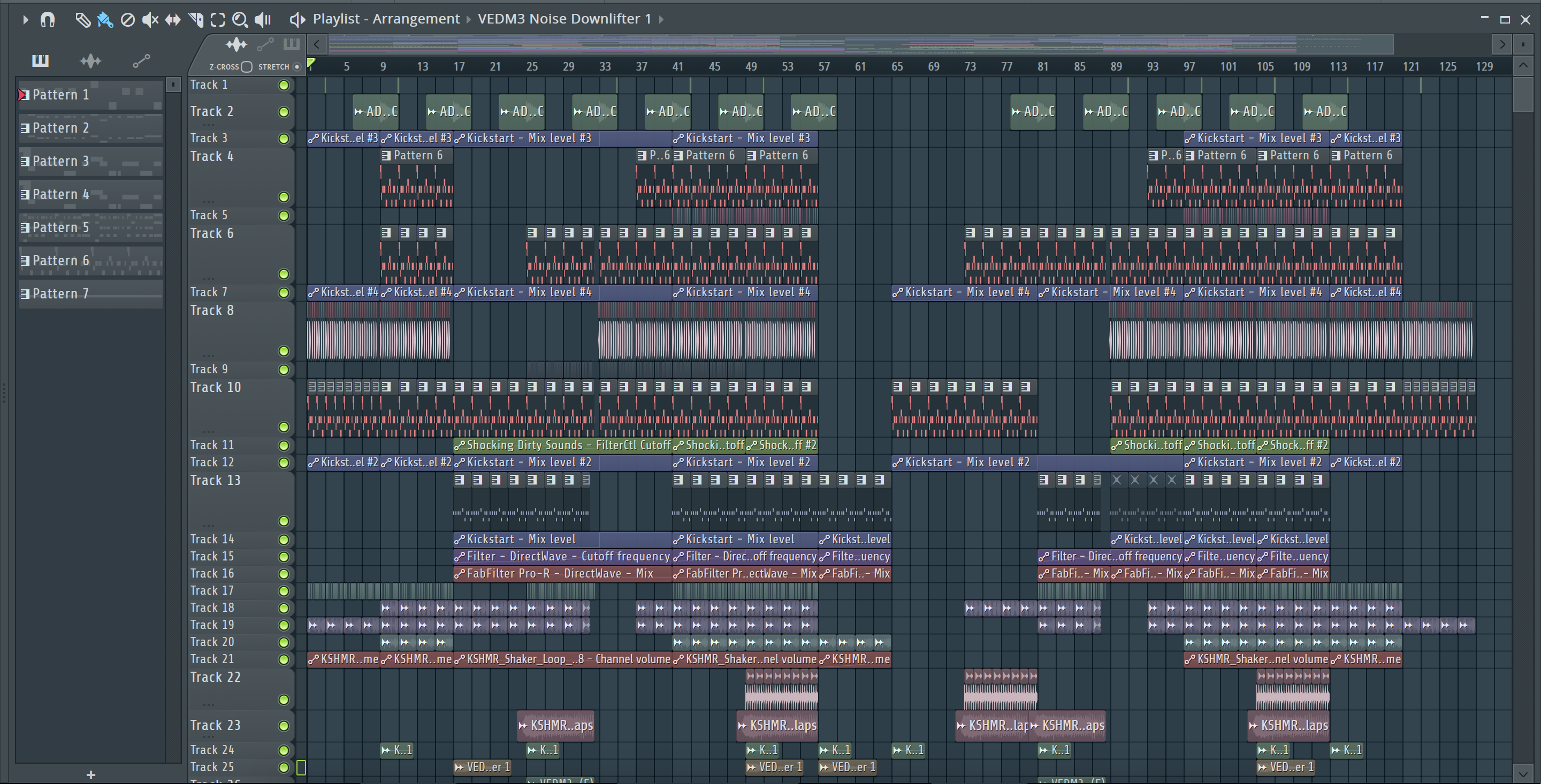This screenshot has width=1541, height=784.
Task: Select first Pattern 6 clip on Track 4
Action: [416, 178]
